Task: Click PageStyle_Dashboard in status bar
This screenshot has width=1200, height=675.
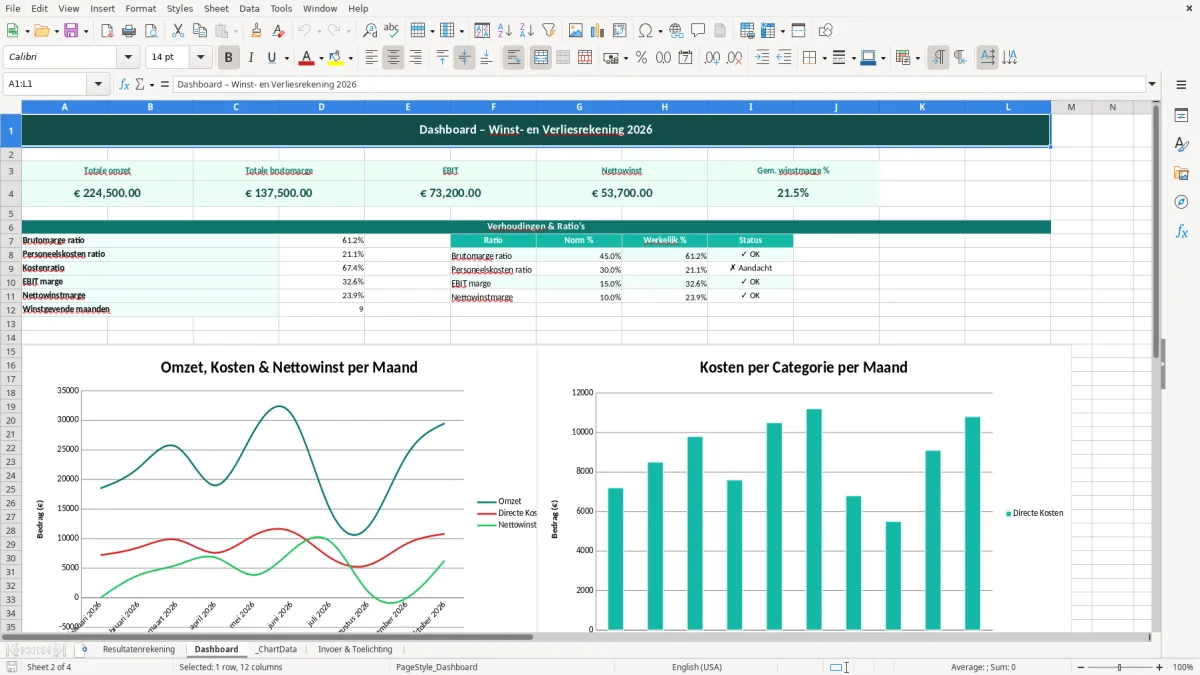Action: tap(436, 667)
